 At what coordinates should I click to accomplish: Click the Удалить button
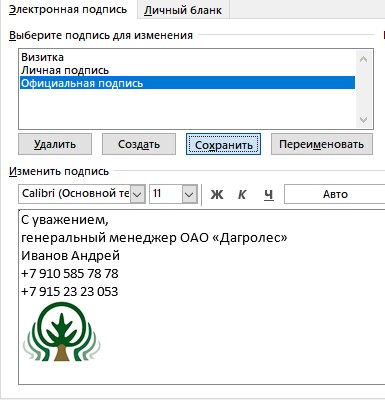tap(55, 144)
